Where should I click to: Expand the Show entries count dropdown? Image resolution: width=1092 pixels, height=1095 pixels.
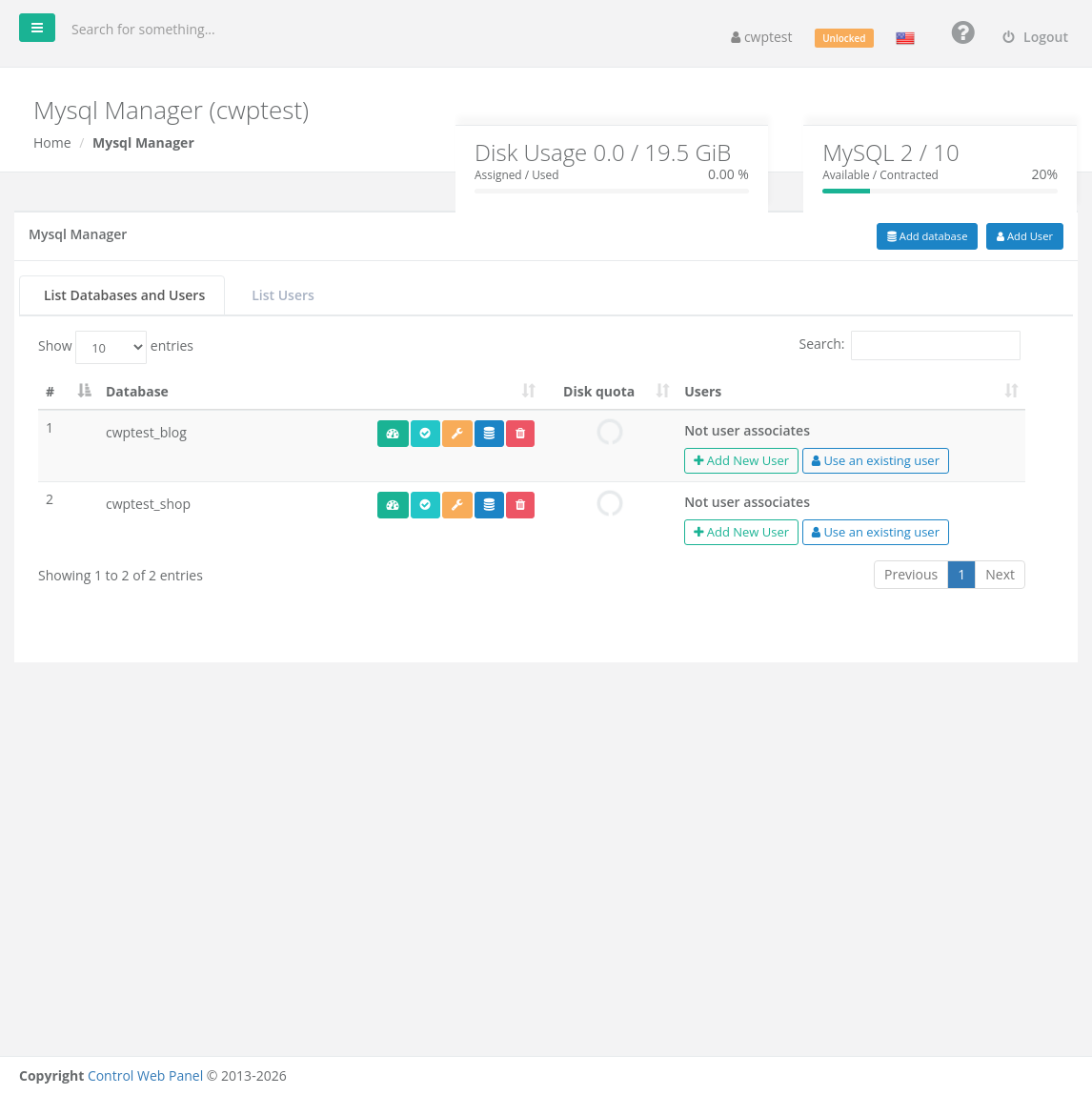[111, 347]
